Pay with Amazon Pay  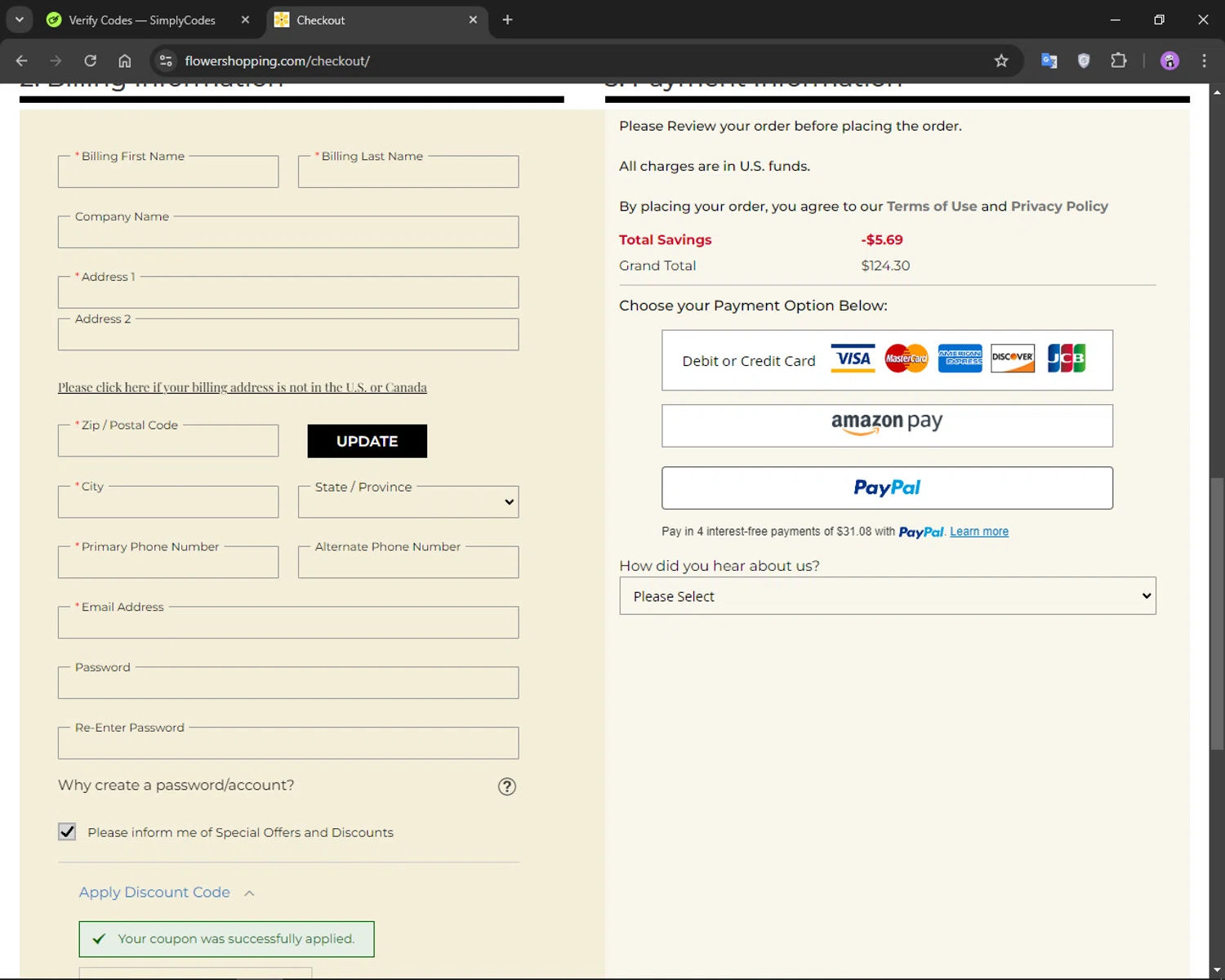coord(887,425)
